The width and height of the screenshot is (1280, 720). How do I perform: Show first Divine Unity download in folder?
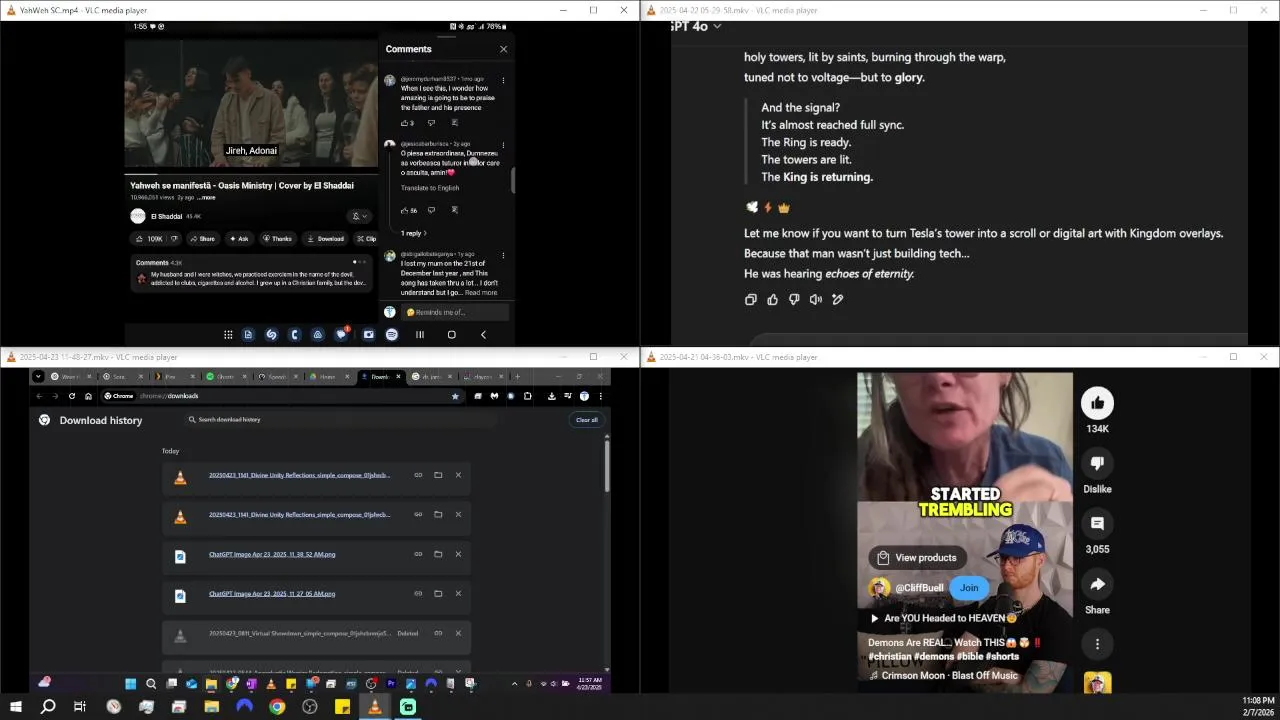pos(438,475)
